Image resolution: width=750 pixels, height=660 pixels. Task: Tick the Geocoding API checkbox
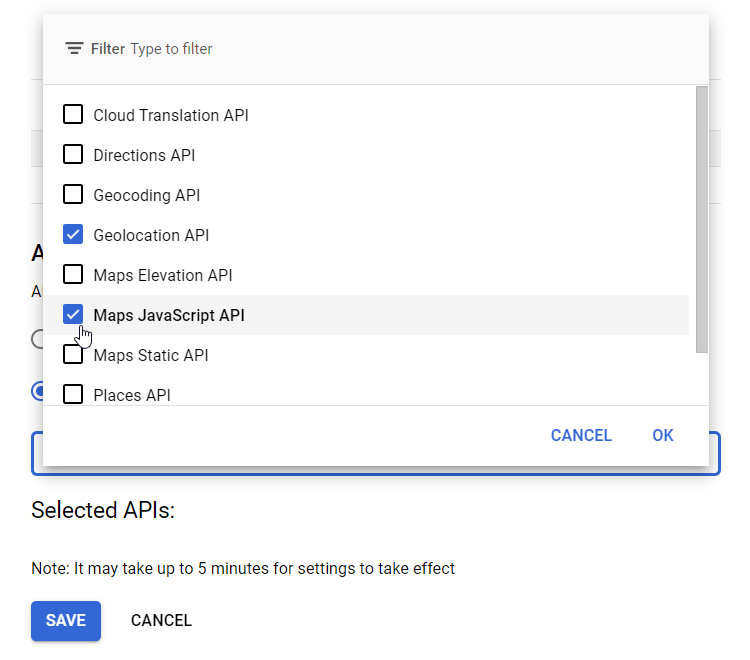tap(73, 195)
